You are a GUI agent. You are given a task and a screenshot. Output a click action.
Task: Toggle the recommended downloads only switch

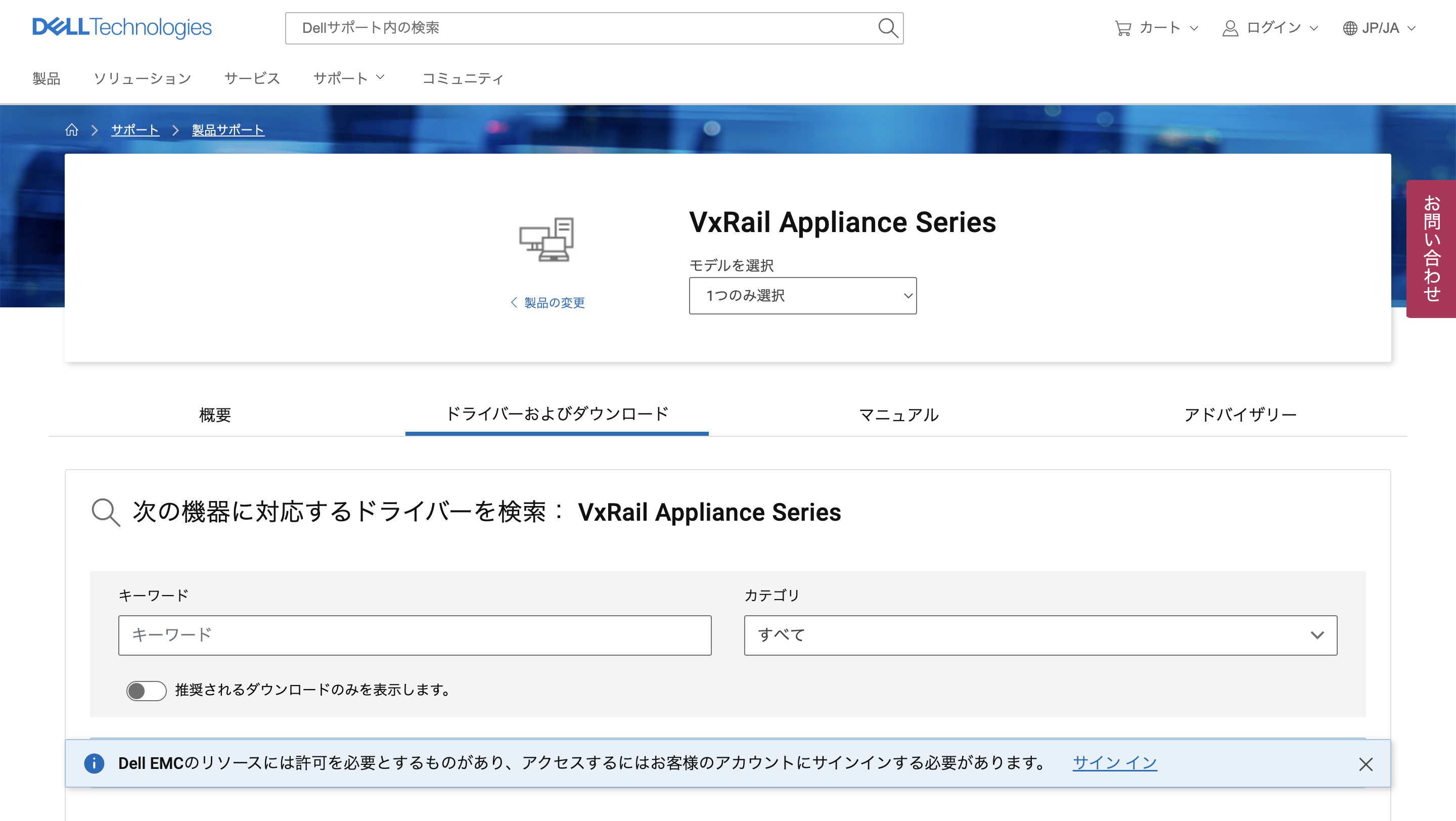(x=146, y=690)
